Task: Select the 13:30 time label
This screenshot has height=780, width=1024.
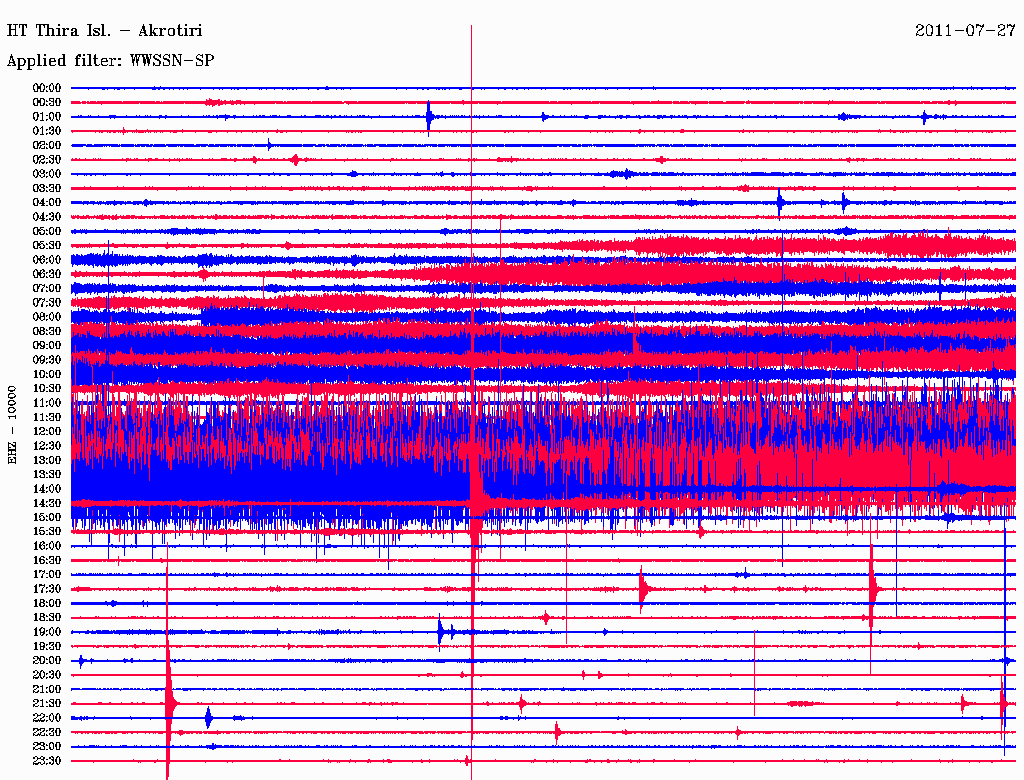Action: click(x=47, y=475)
